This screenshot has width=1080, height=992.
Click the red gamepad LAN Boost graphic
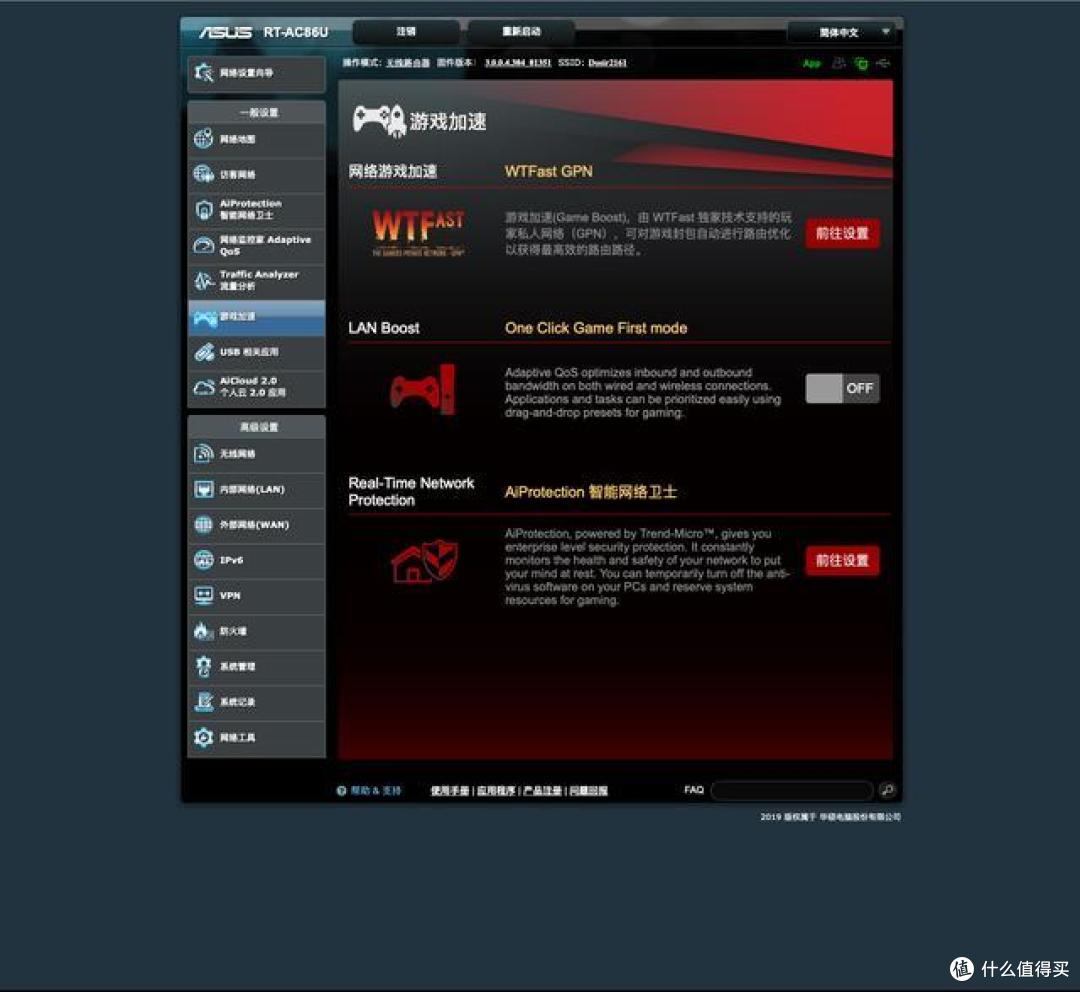[423, 390]
